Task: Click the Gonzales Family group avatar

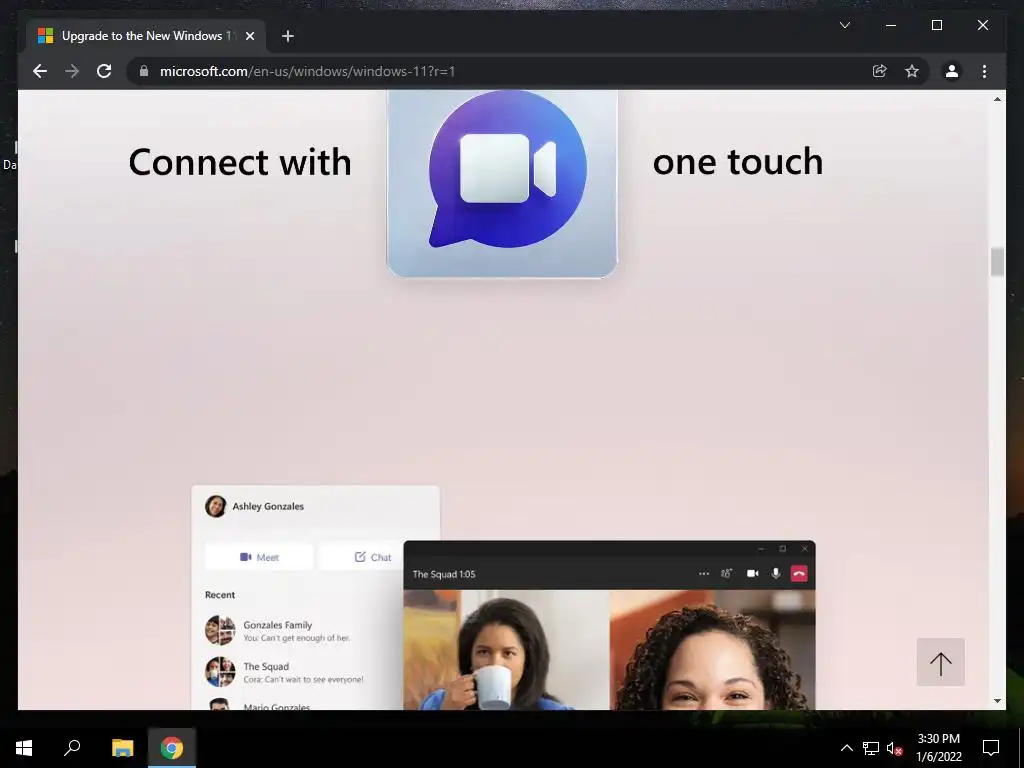Action: pyautogui.click(x=220, y=631)
